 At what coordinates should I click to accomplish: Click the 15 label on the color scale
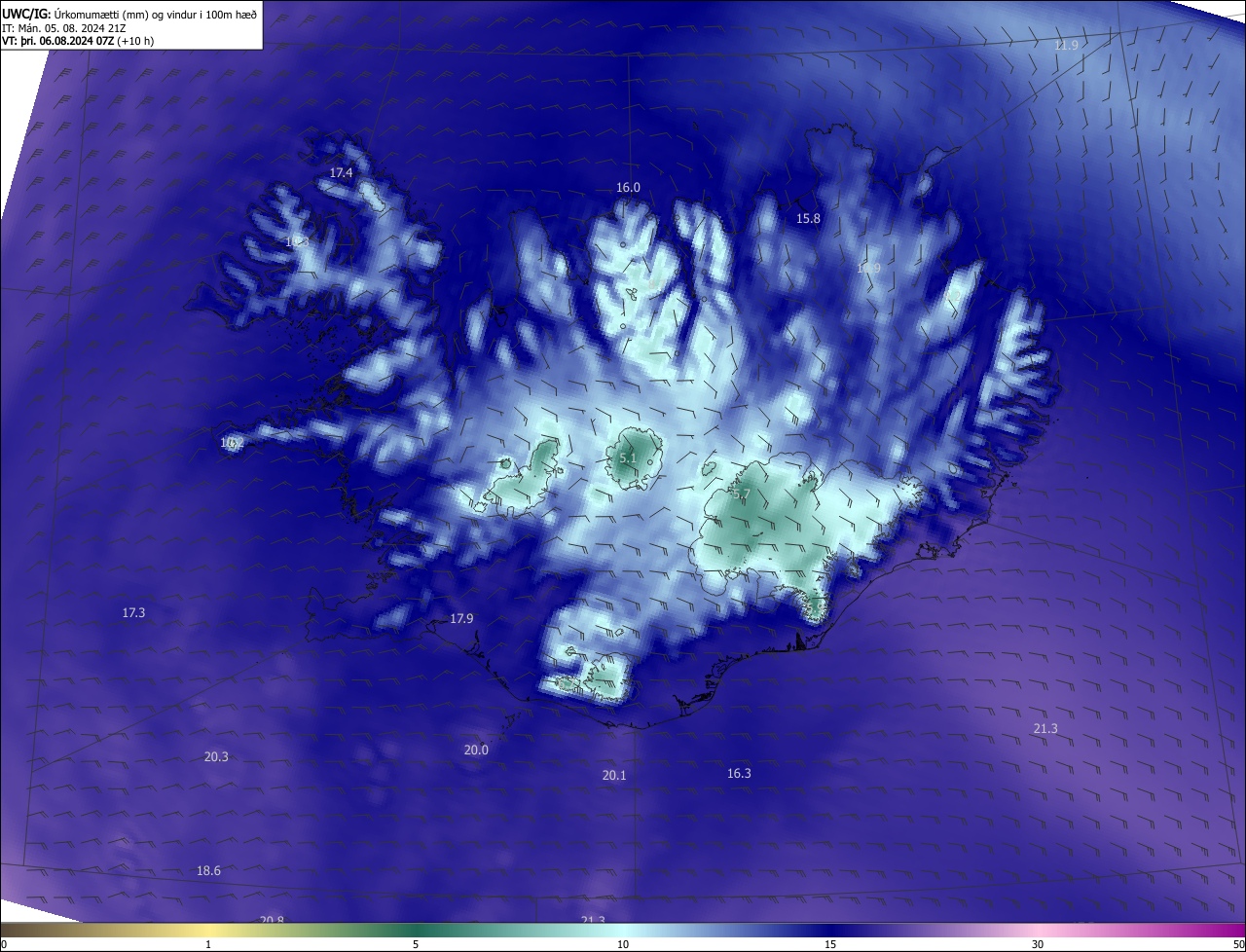click(830, 944)
